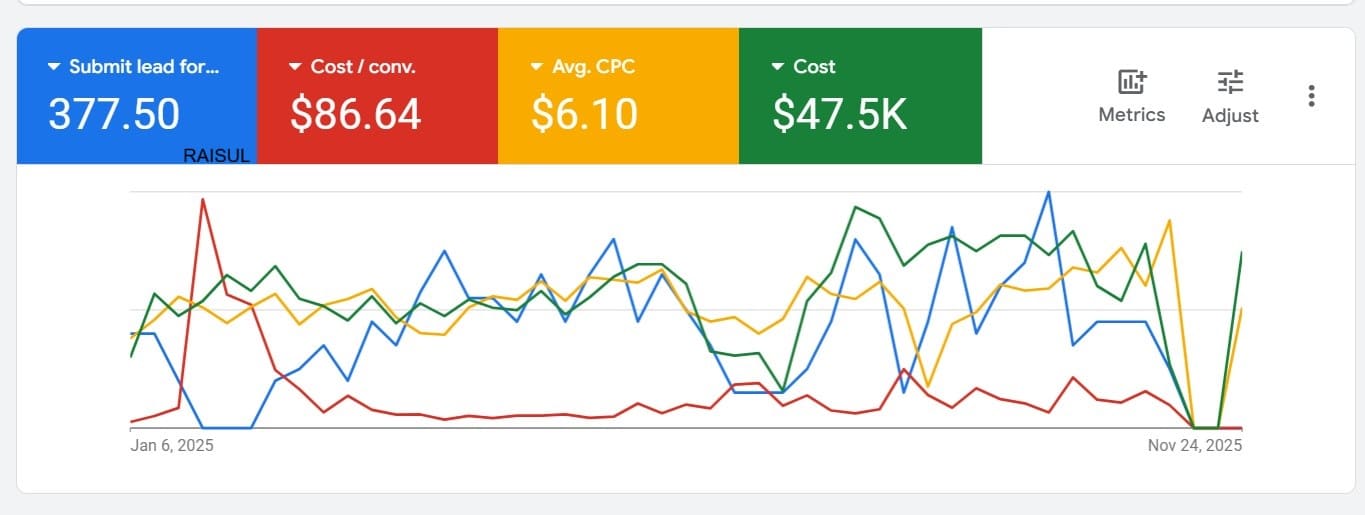
Task: Click the green $47.5K cost value
Action: (840, 114)
